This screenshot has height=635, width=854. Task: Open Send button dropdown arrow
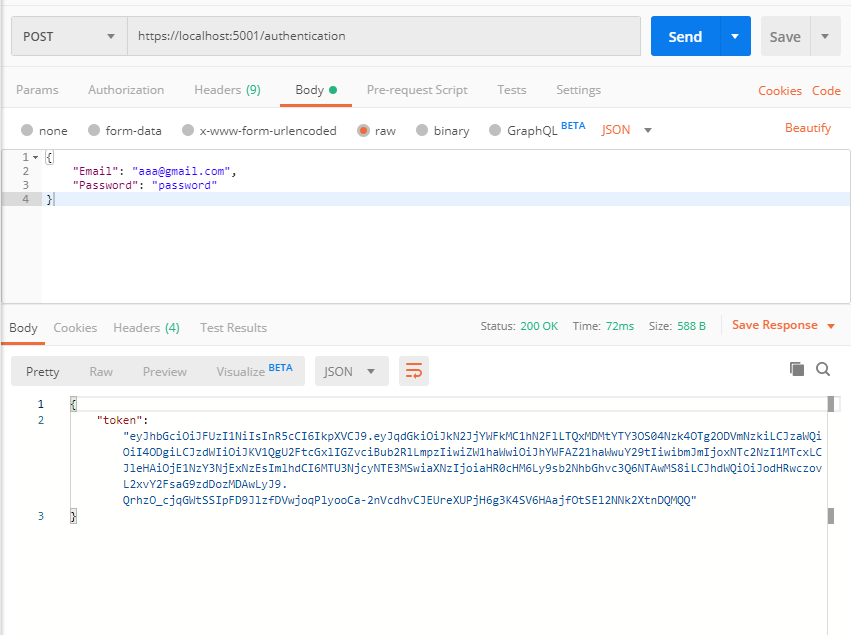[x=735, y=36]
